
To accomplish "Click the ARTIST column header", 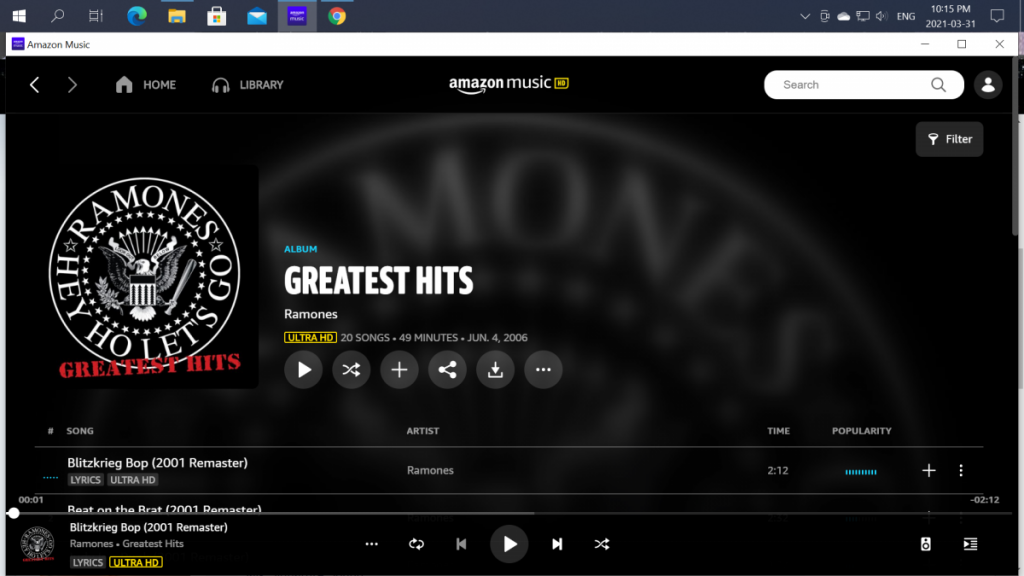I will tap(423, 431).
